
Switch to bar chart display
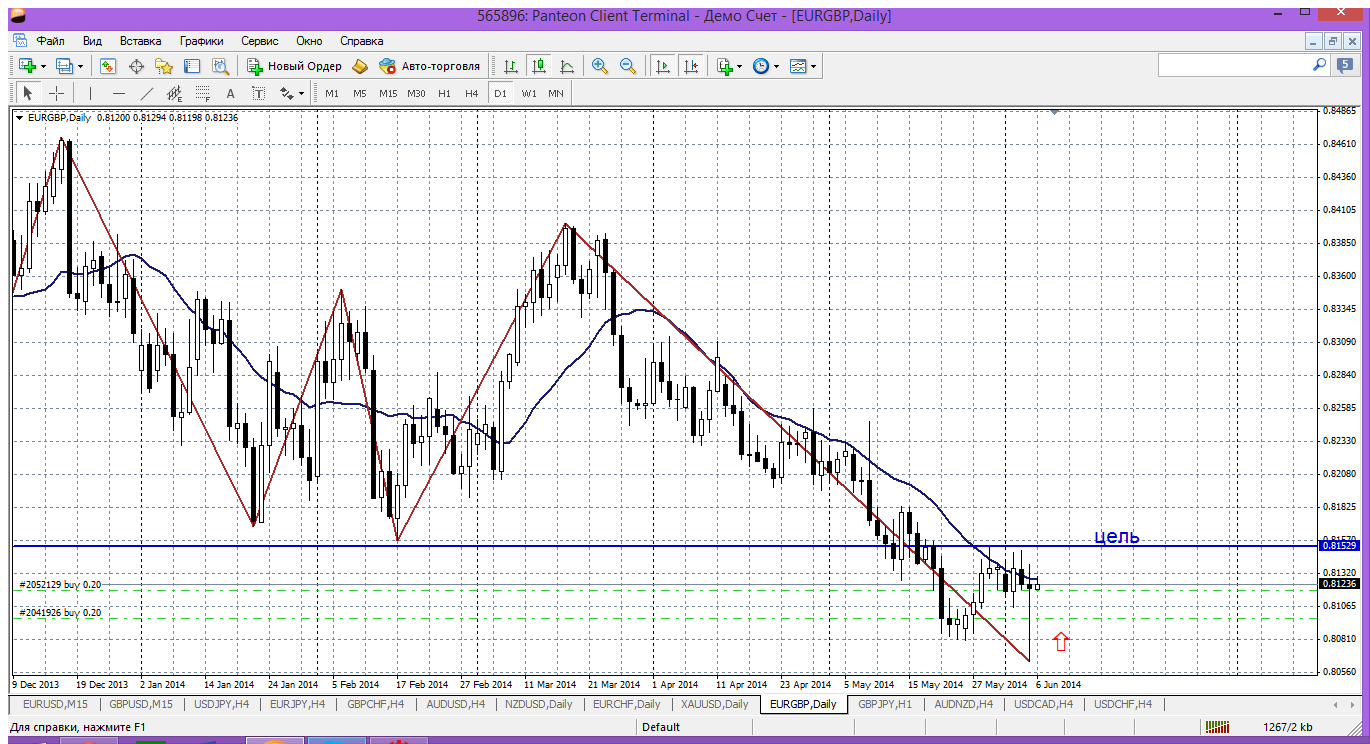point(511,66)
